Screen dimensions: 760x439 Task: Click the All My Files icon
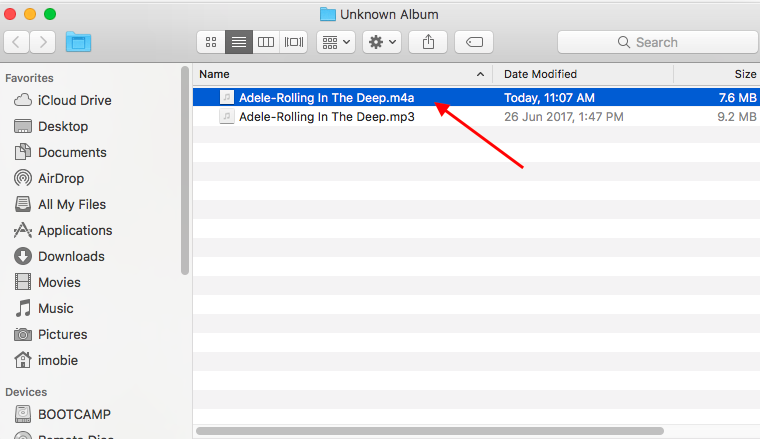23,204
